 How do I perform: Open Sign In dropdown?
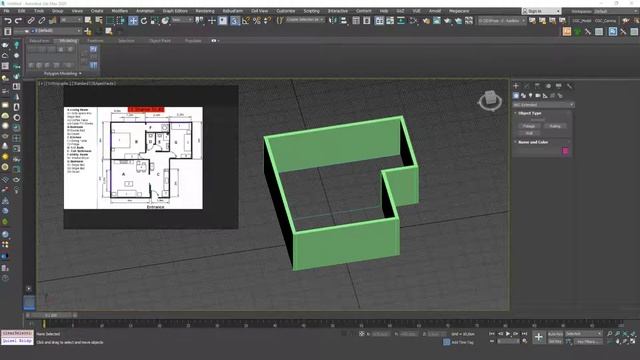tap(542, 11)
